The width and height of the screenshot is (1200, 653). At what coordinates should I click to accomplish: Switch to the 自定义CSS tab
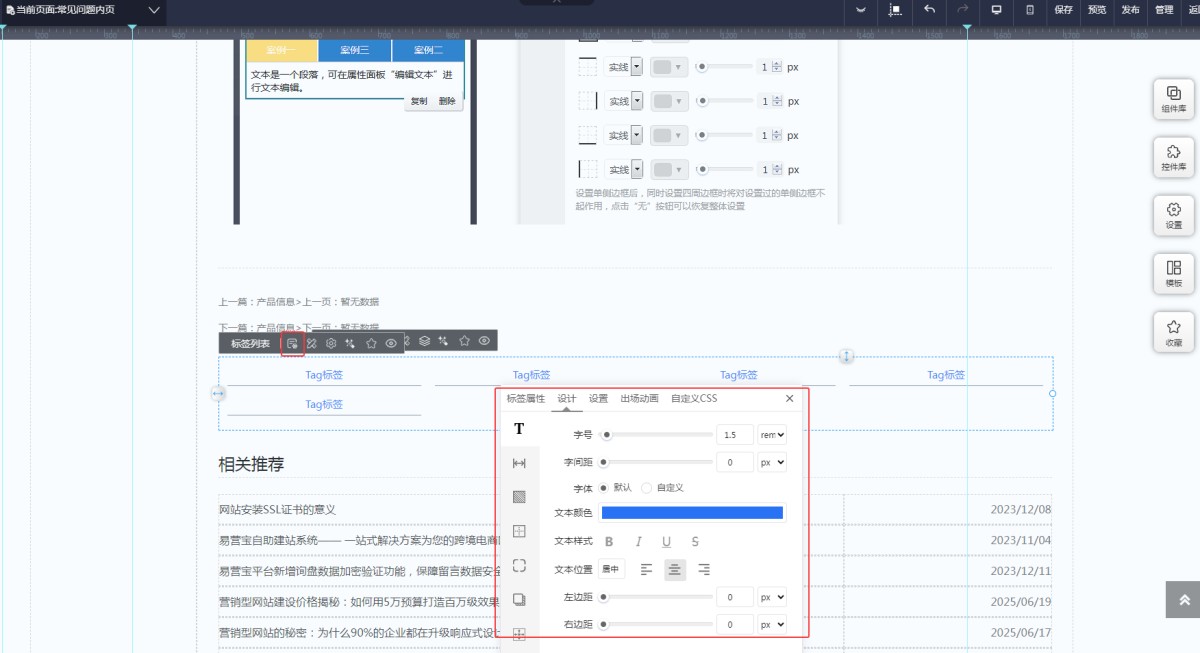(694, 398)
